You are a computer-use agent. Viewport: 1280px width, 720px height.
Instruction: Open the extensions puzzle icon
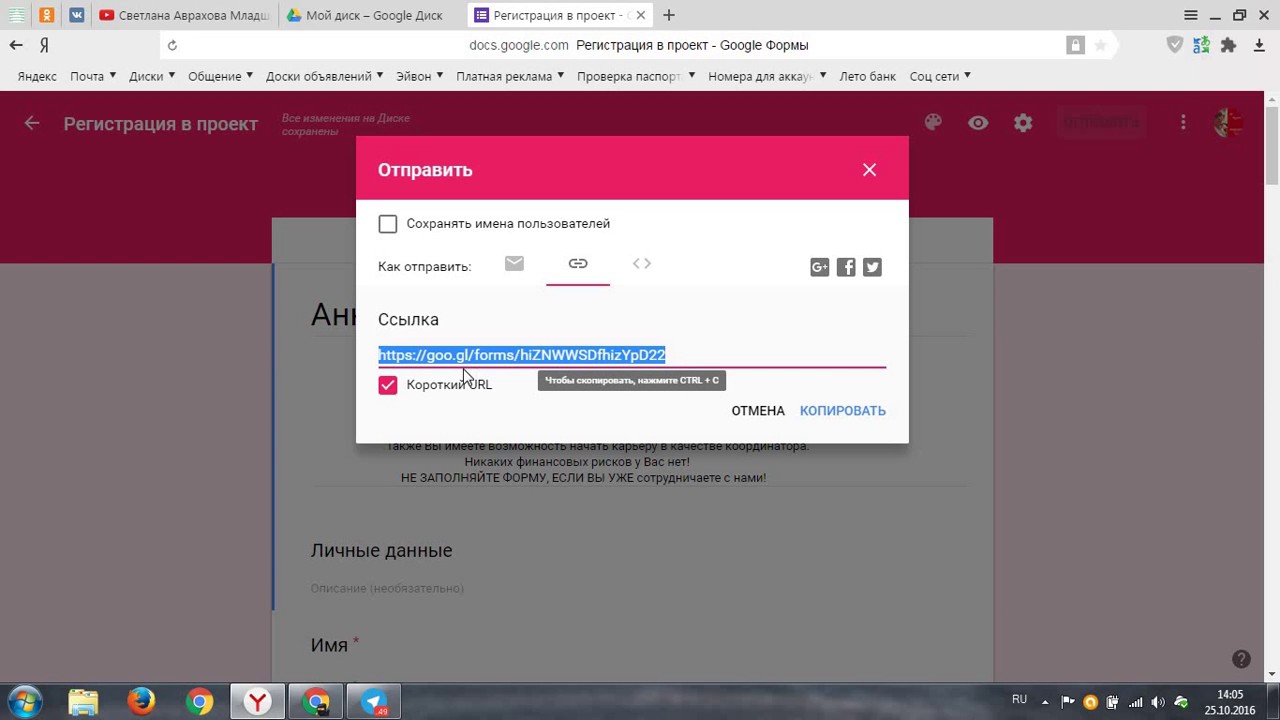[1229, 45]
